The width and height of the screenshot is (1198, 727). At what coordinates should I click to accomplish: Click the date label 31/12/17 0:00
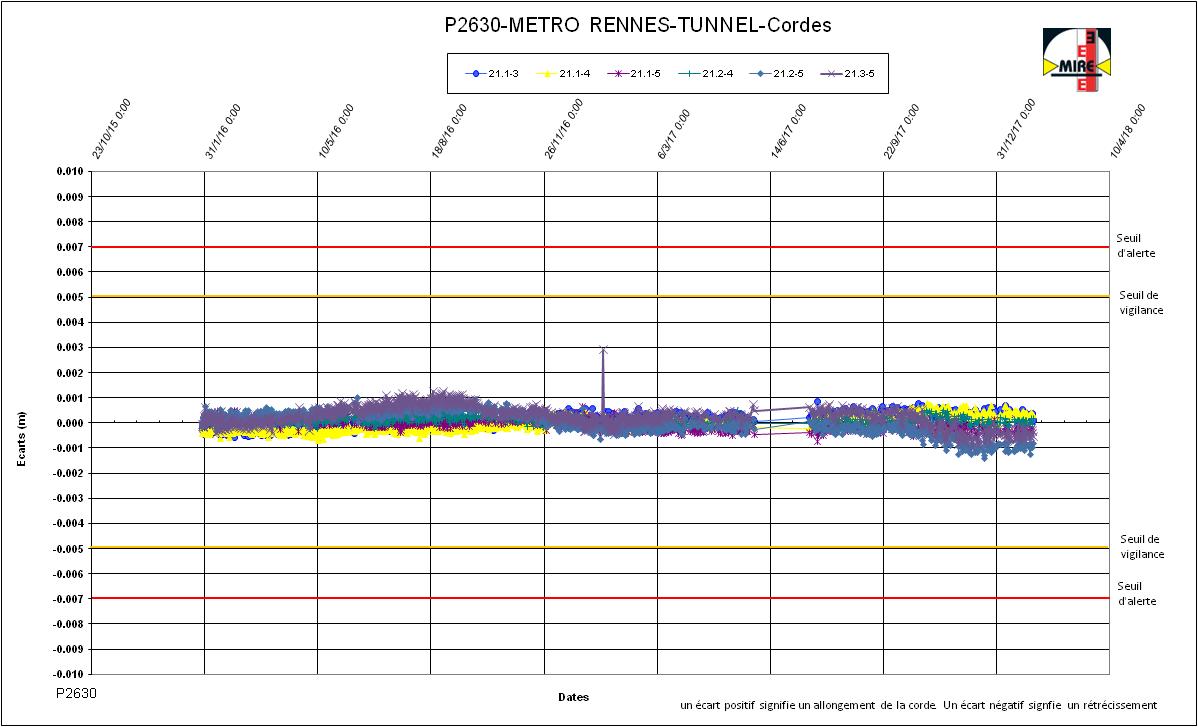click(x=1016, y=129)
